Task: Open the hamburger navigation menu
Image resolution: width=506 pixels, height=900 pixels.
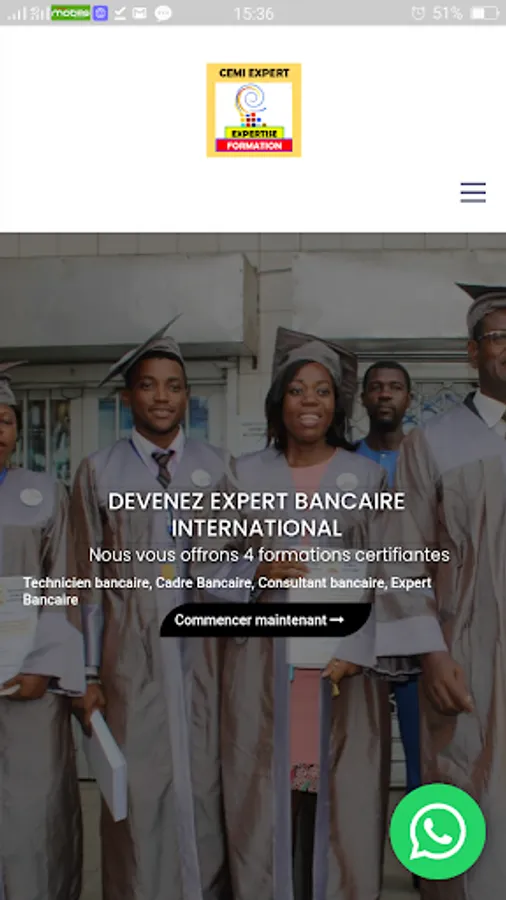Action: [473, 192]
